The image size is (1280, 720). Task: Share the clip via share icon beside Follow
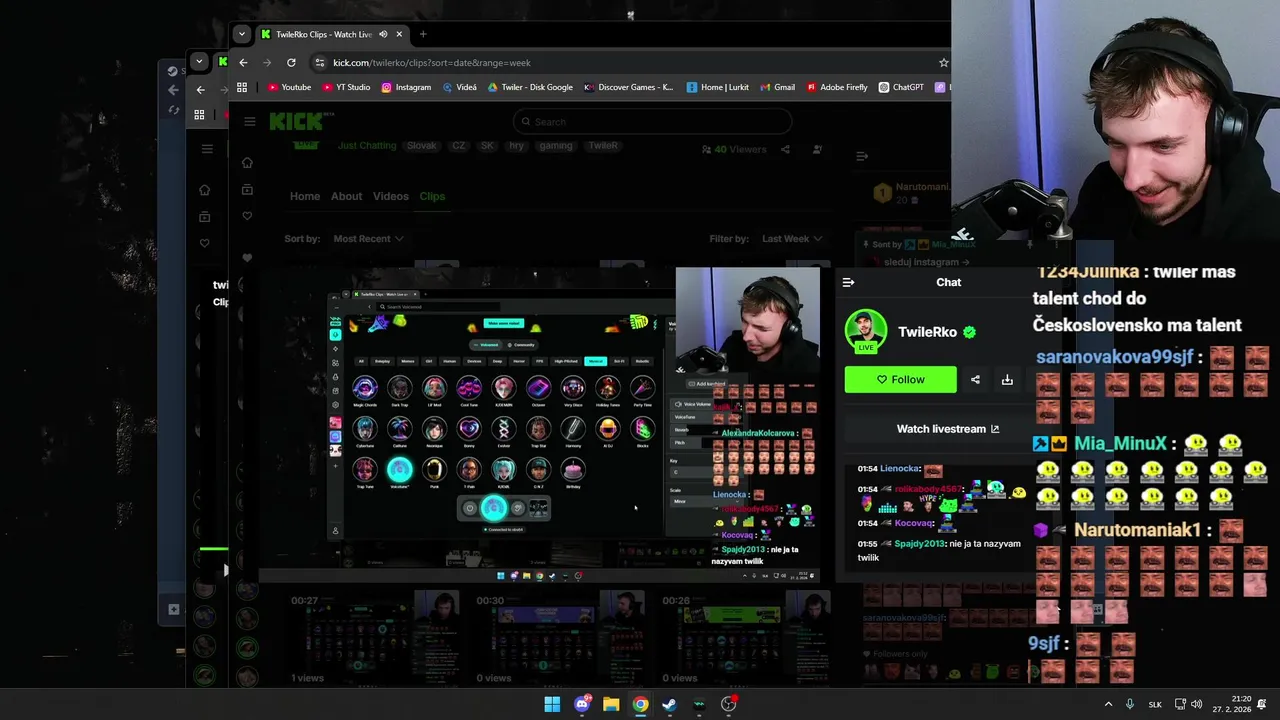coord(975,380)
